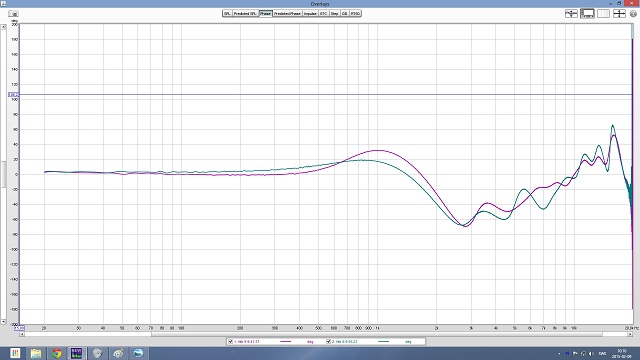
Task: Uncheck the first measurement trace checkbox
Action: click(x=231, y=341)
